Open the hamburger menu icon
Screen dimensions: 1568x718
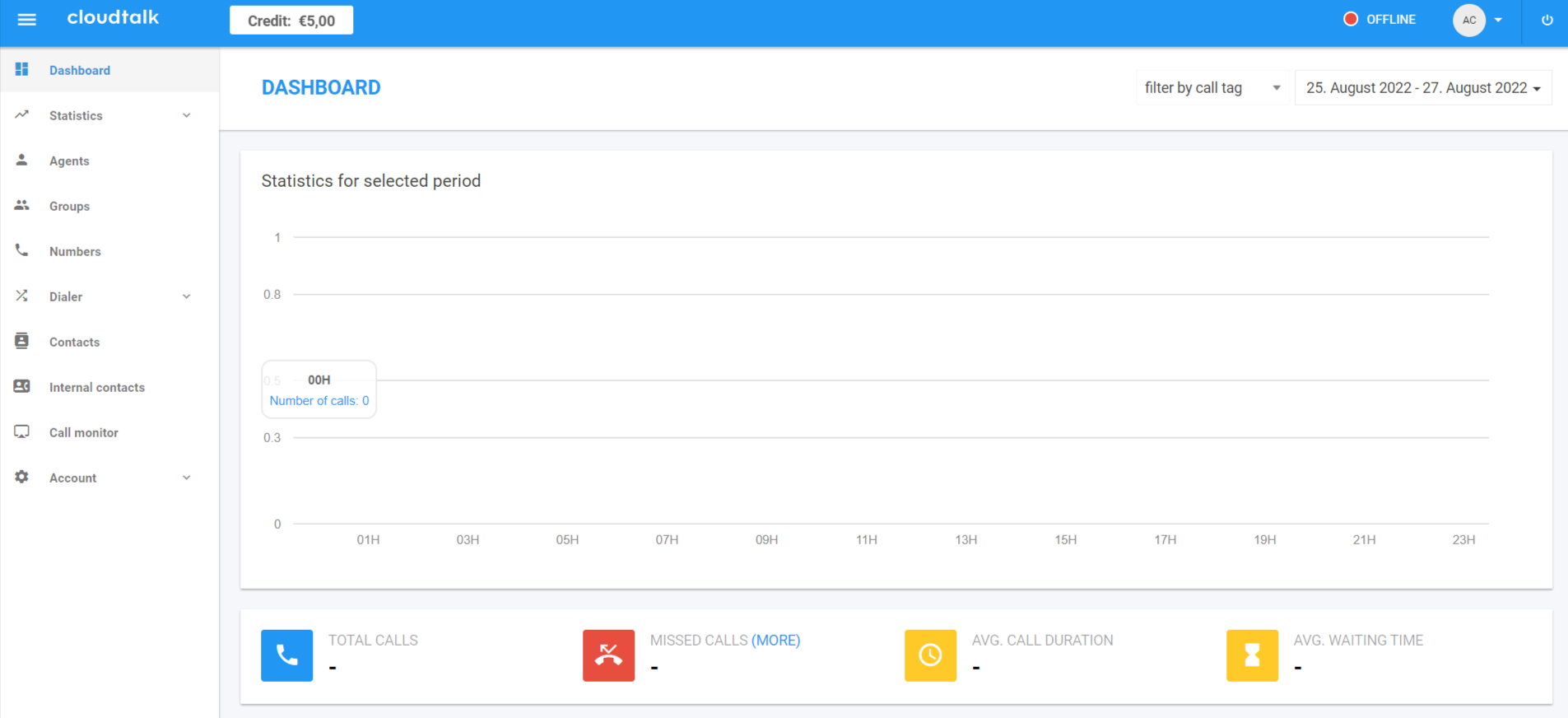(x=27, y=20)
